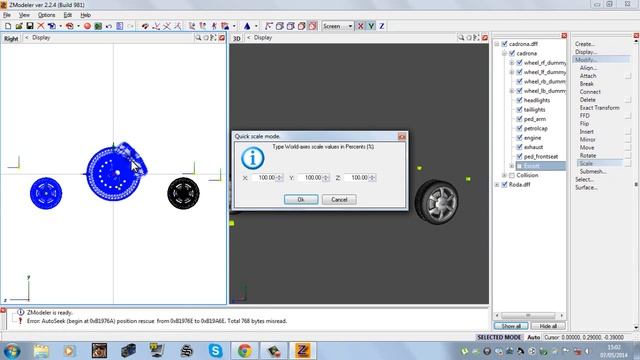Image resolution: width=640 pixels, height=360 pixels.
Task: Toggle the exhaust checkbox
Action: click(x=520, y=147)
